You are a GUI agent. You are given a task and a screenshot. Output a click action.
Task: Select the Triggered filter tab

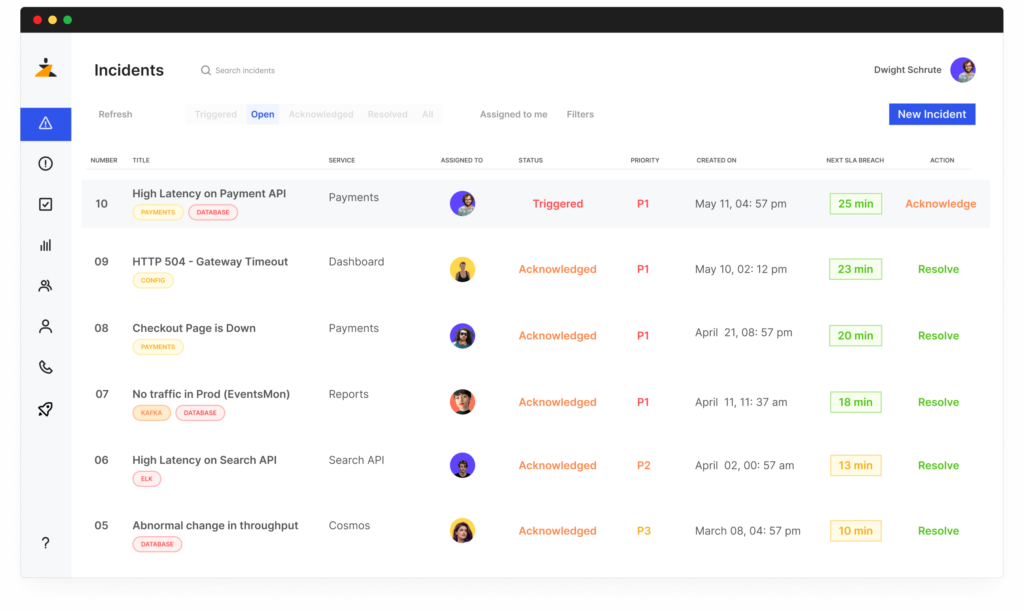(x=216, y=114)
